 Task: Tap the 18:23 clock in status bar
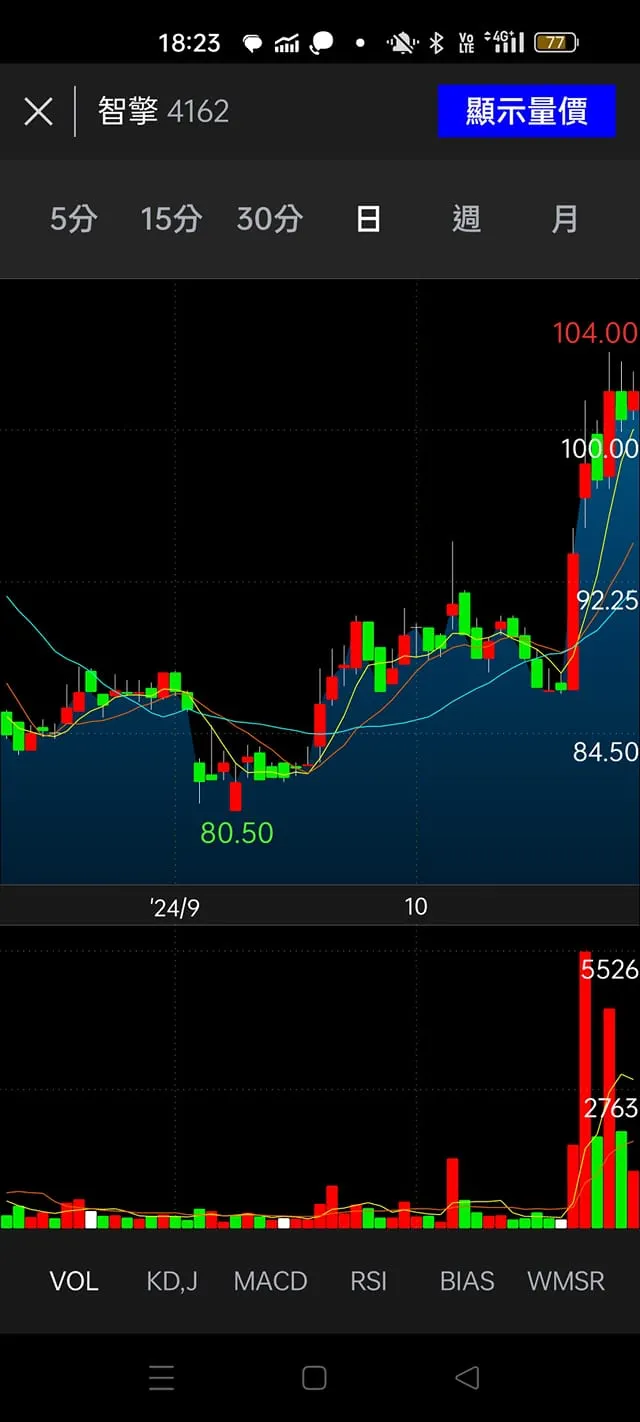pos(189,43)
